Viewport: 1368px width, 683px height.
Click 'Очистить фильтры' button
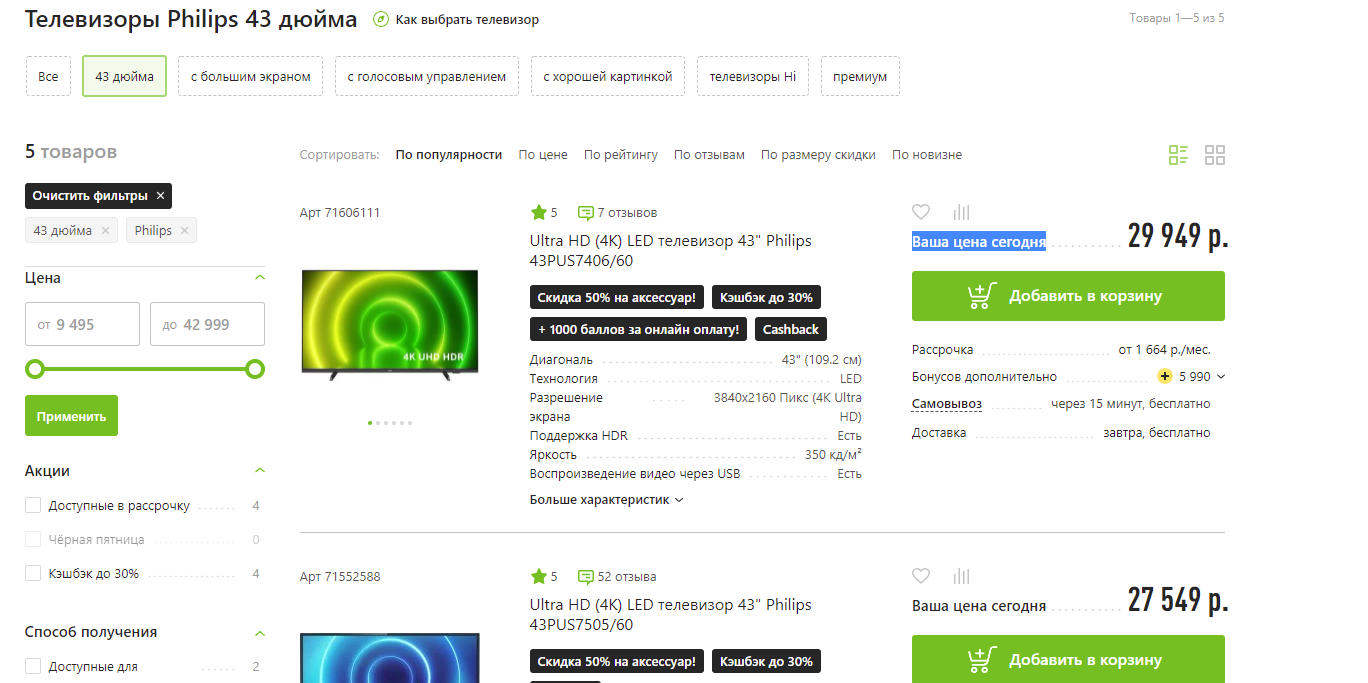point(98,196)
